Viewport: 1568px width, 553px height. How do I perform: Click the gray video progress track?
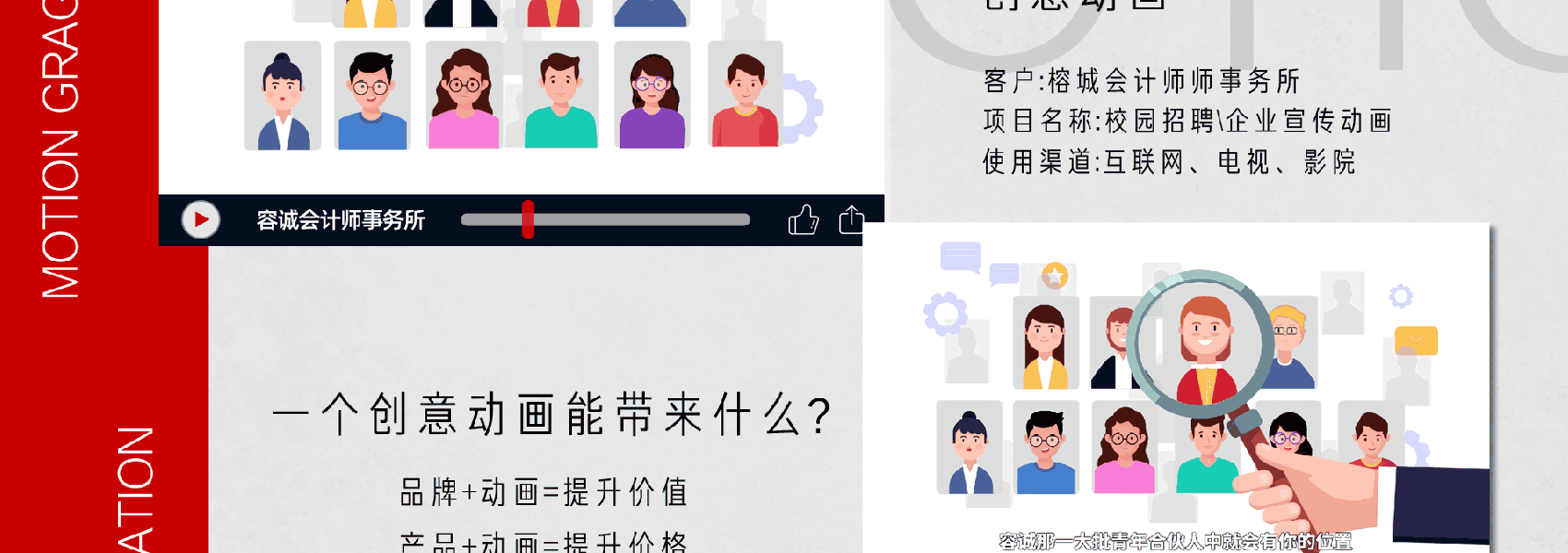(605, 219)
